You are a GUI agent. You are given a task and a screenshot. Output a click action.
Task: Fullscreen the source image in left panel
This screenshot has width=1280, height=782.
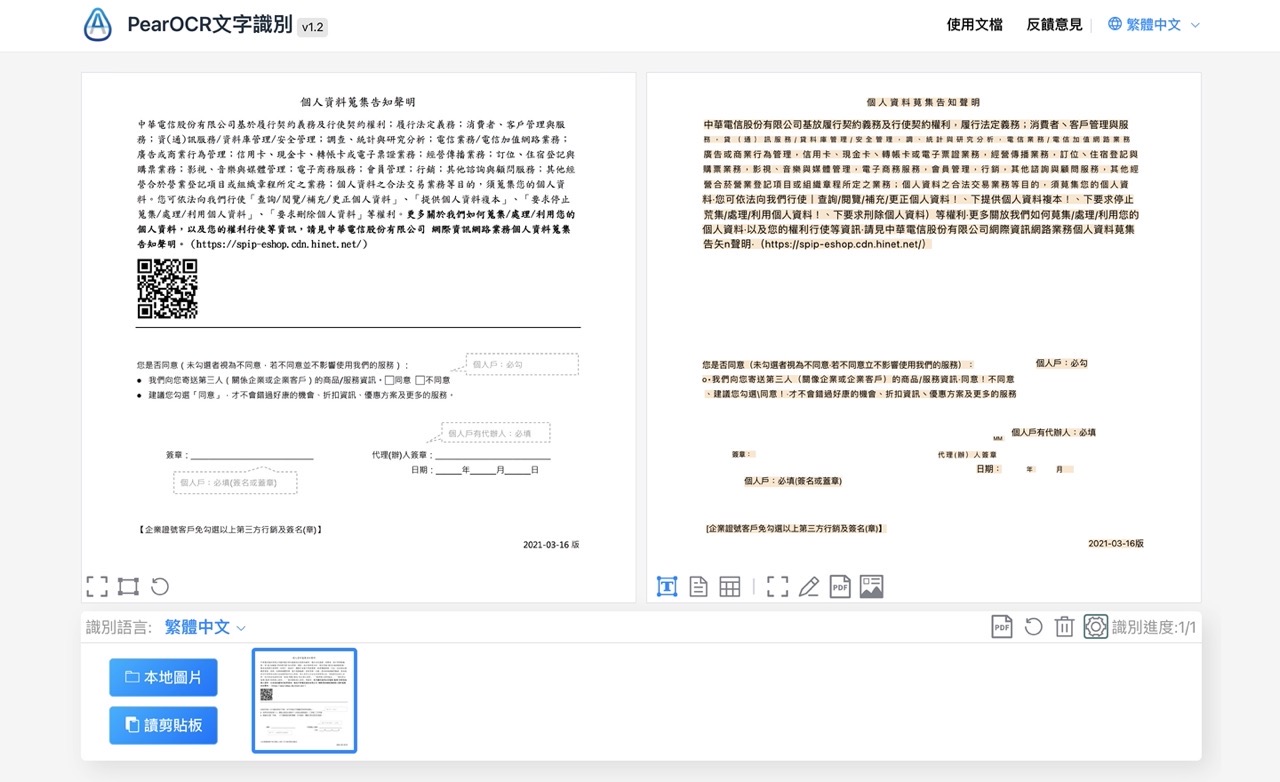pyautogui.click(x=97, y=586)
